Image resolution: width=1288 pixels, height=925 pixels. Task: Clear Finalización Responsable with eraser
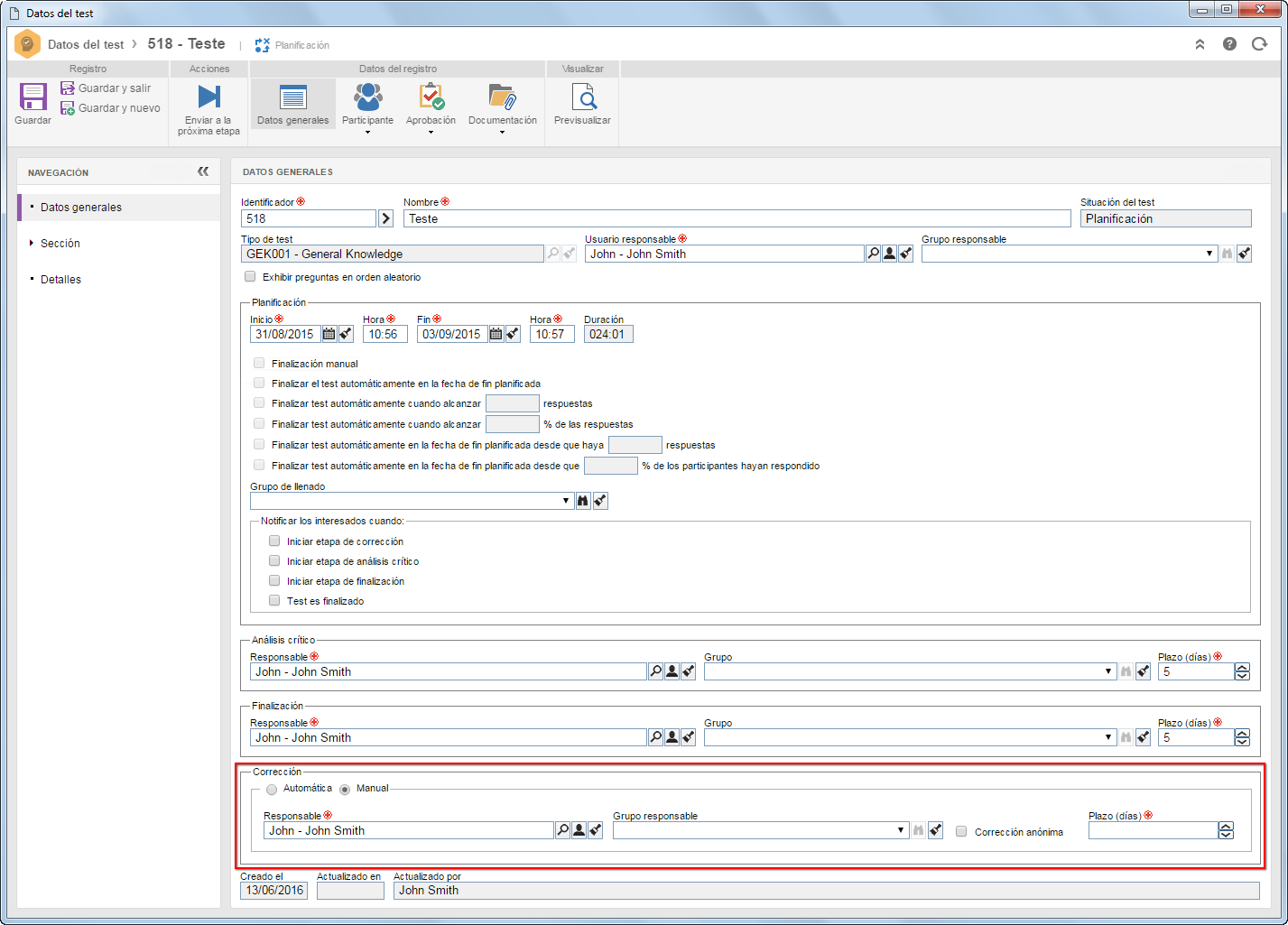(689, 737)
